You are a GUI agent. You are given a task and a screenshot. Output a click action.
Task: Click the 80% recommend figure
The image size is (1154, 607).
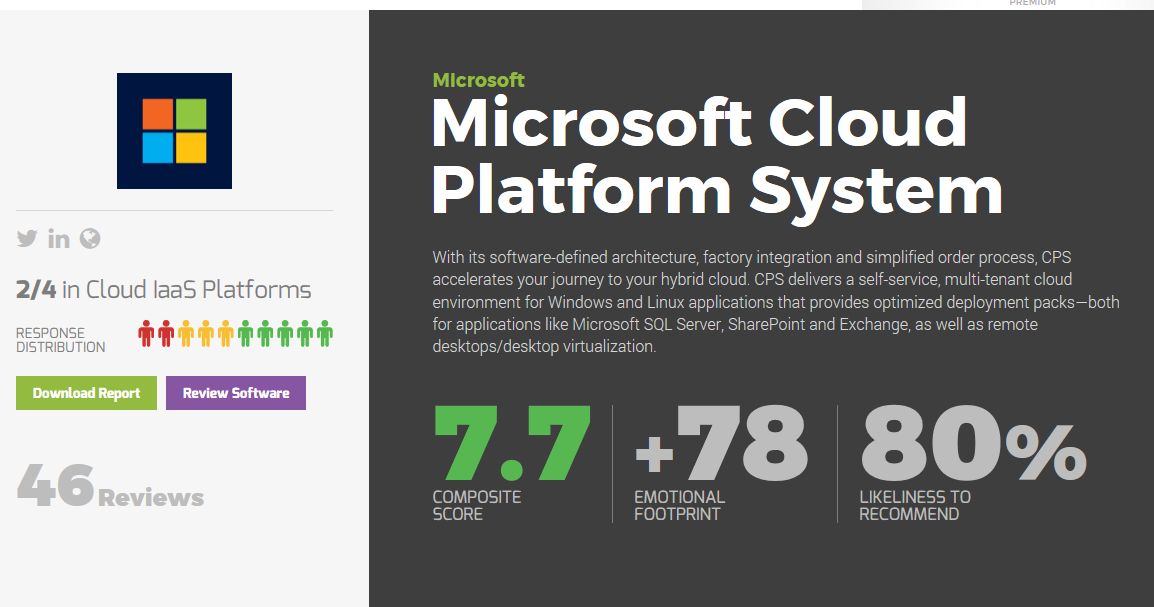(x=971, y=444)
